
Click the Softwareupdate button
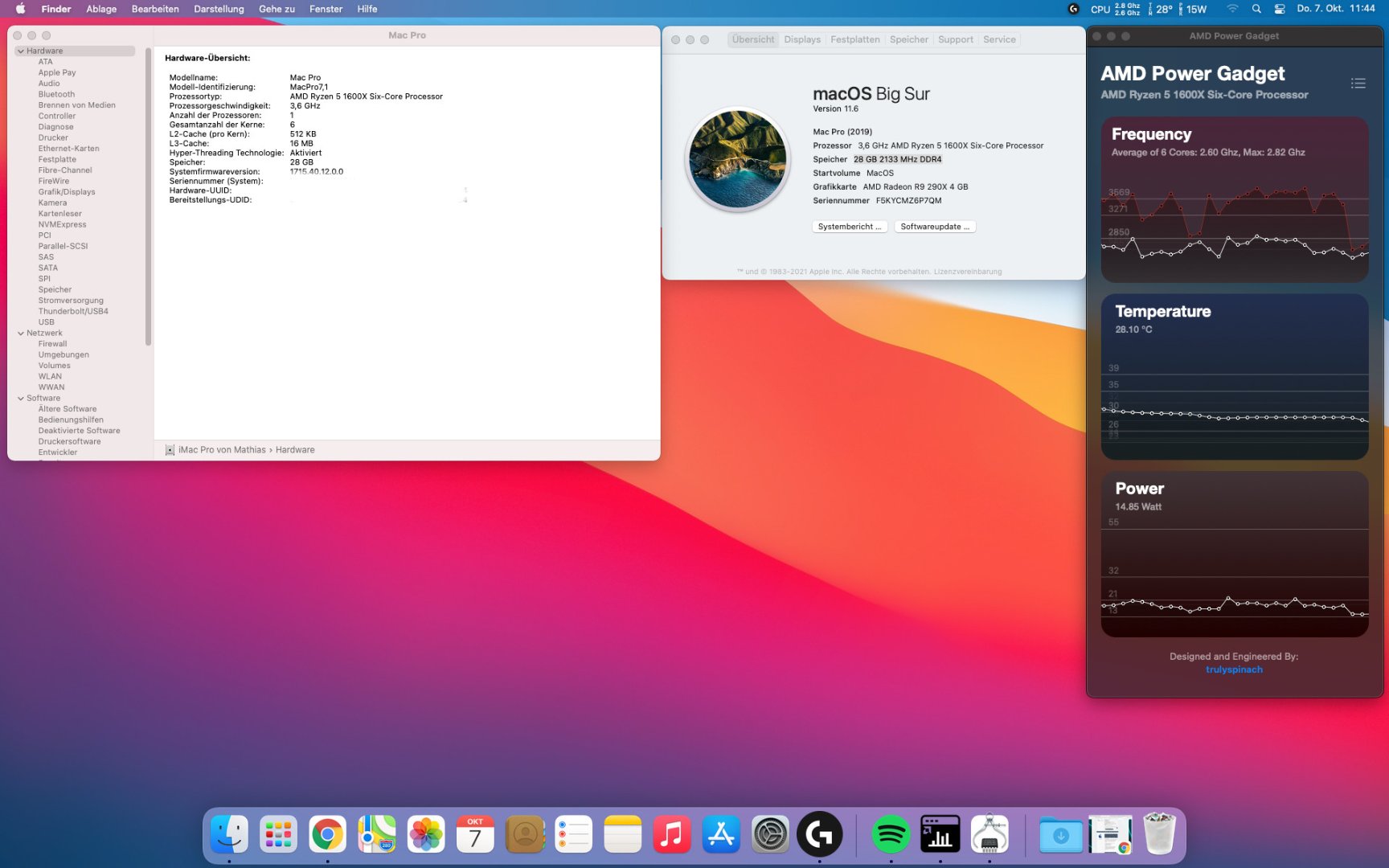(935, 227)
